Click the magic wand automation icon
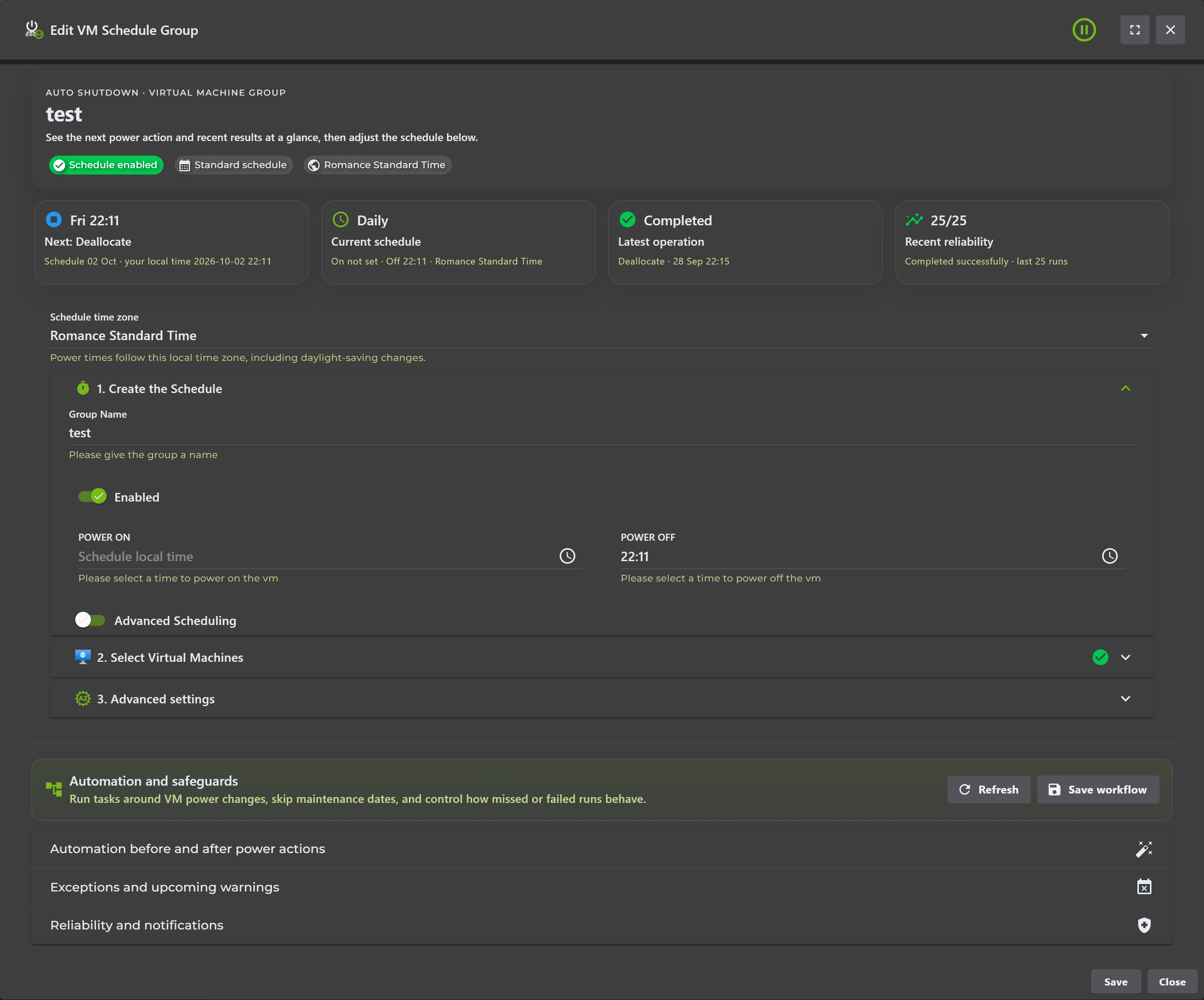This screenshot has width=1204, height=1000. 1144,849
